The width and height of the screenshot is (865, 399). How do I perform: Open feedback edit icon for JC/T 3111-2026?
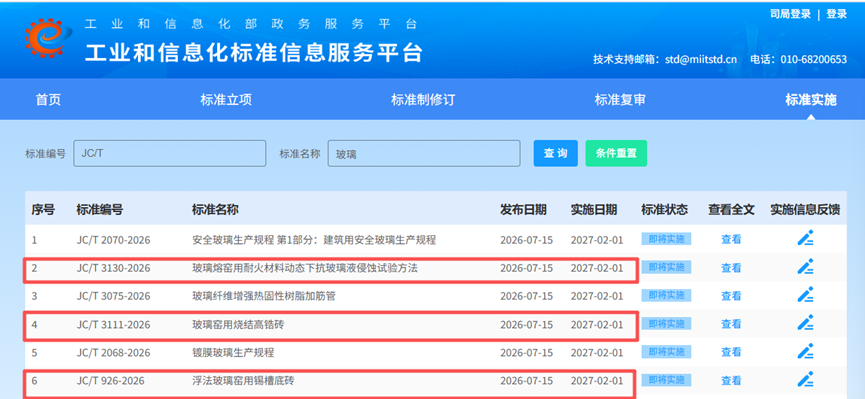coord(805,323)
